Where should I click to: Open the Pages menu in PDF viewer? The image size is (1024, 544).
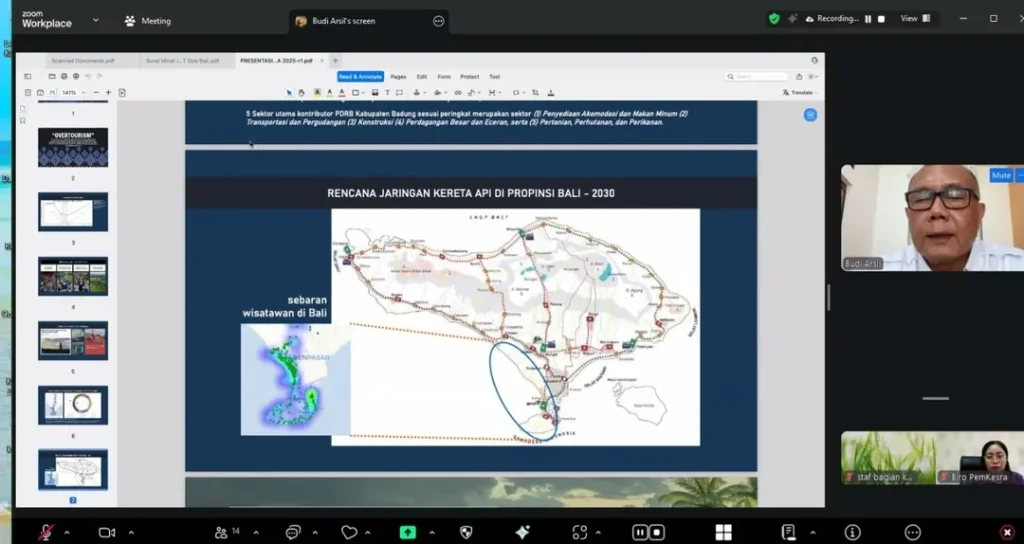[x=398, y=77]
